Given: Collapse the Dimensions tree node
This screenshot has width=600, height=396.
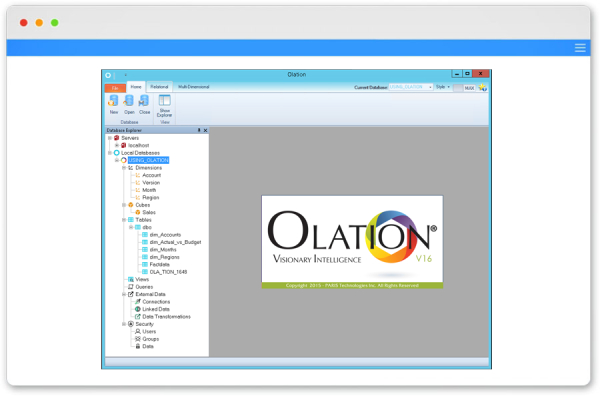Looking at the screenshot, I should coord(124,168).
